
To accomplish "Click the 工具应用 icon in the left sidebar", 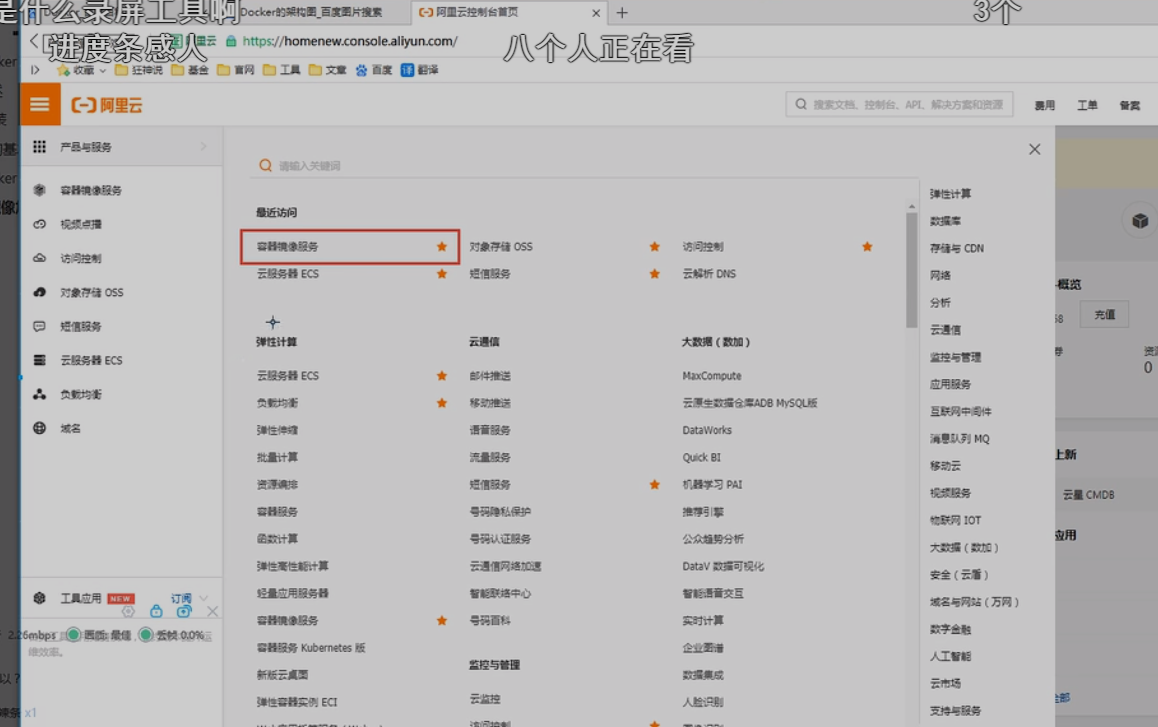I will point(39,598).
